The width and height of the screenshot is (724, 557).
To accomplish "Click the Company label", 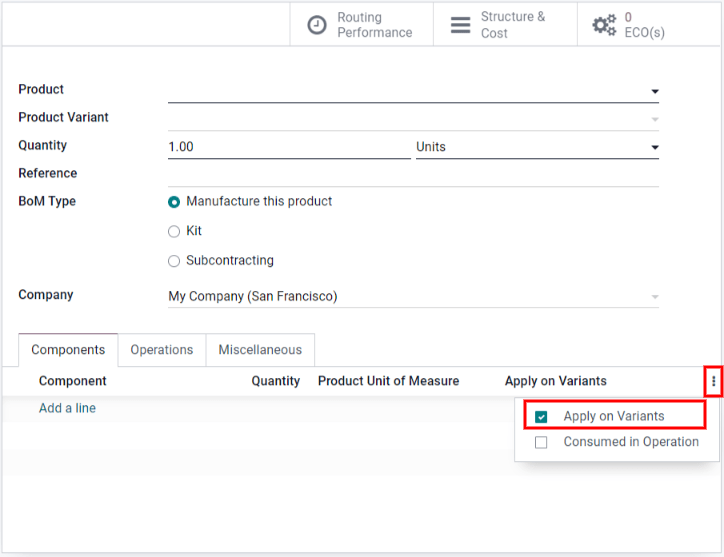I will [x=46, y=295].
